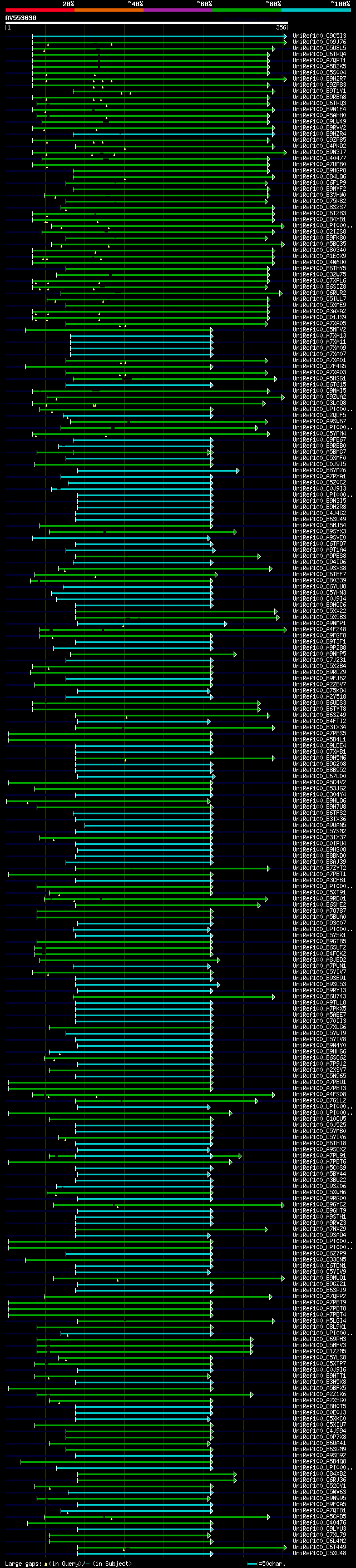The height and width of the screenshot is (1568, 356).
Task: Open hit UniRef100_A5B2K5
Action: [319, 66]
